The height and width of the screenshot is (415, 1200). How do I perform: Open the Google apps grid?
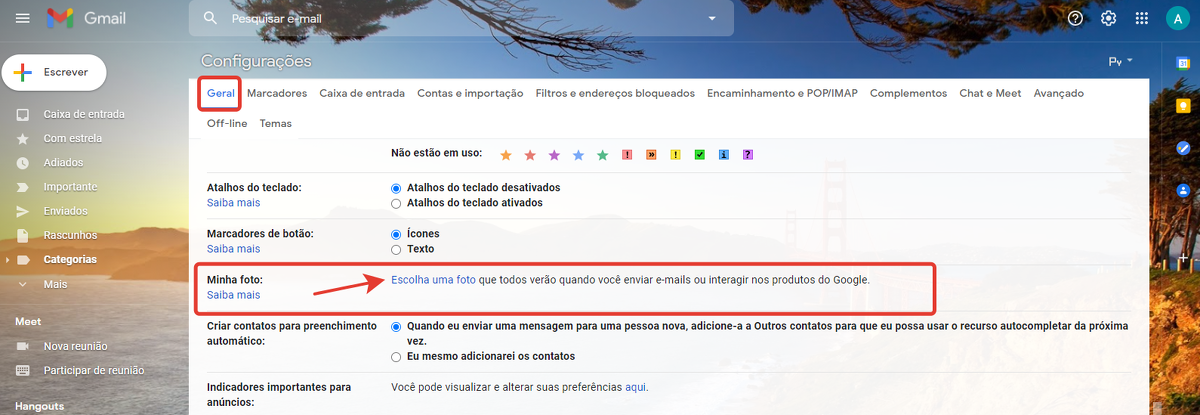[1141, 18]
